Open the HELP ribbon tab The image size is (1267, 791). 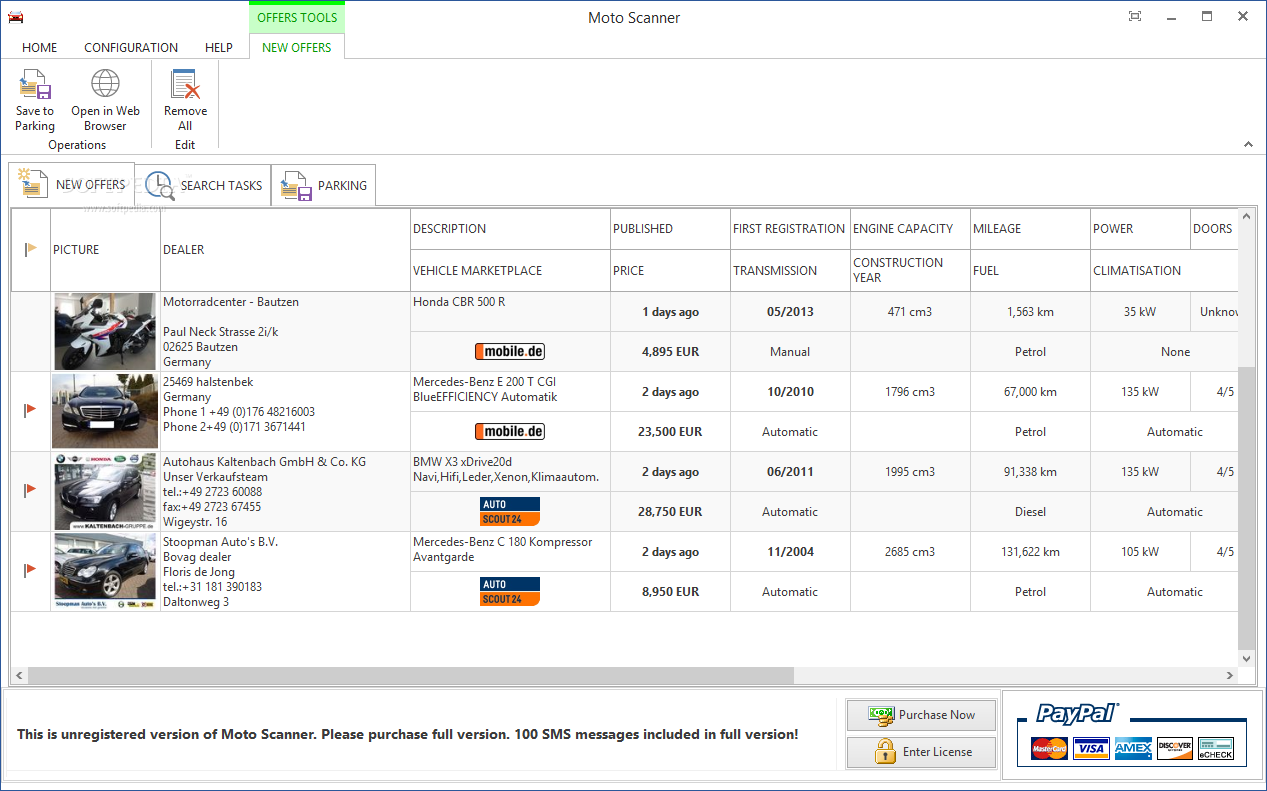(218, 47)
